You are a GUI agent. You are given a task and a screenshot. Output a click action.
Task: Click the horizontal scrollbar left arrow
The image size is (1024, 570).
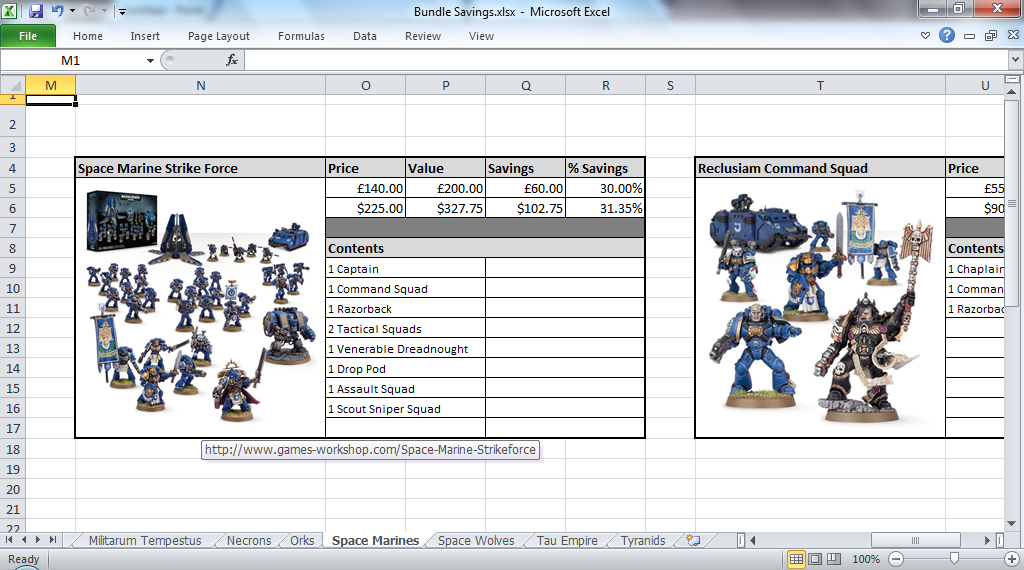coord(752,540)
